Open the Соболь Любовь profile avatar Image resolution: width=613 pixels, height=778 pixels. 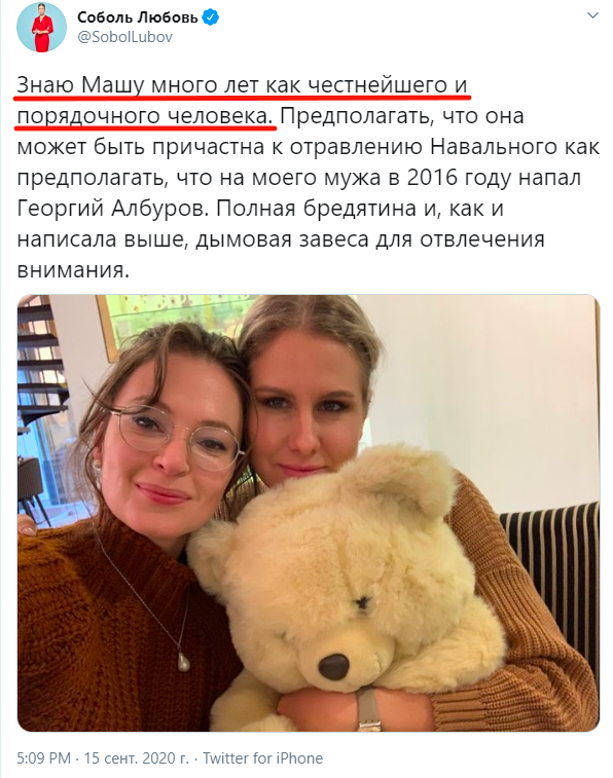(42, 27)
